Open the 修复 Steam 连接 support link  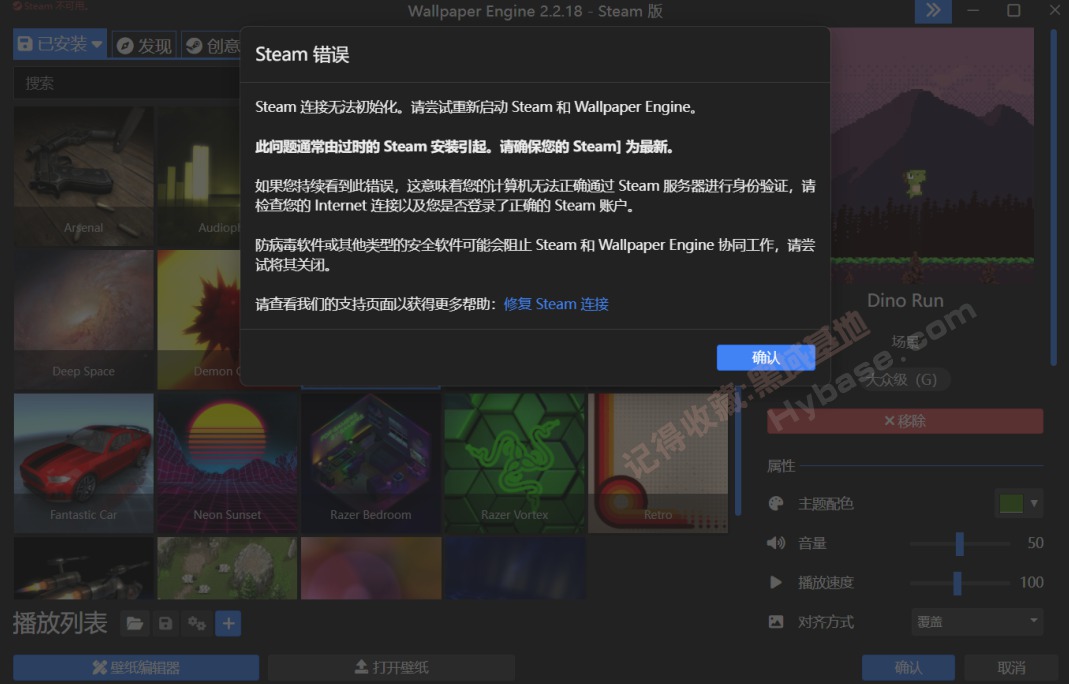(x=556, y=304)
